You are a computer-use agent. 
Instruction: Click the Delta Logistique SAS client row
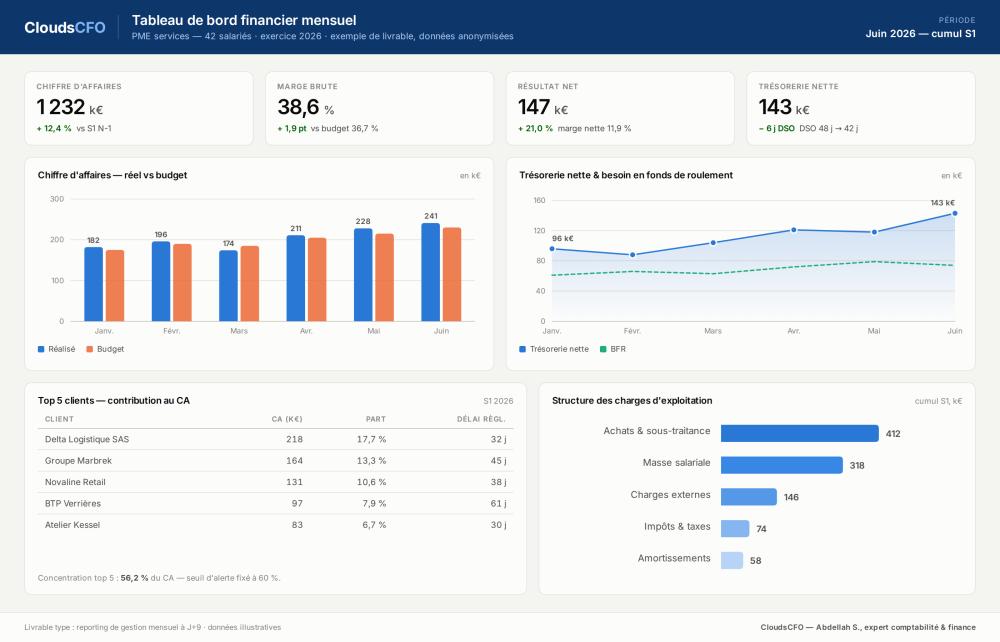point(276,439)
